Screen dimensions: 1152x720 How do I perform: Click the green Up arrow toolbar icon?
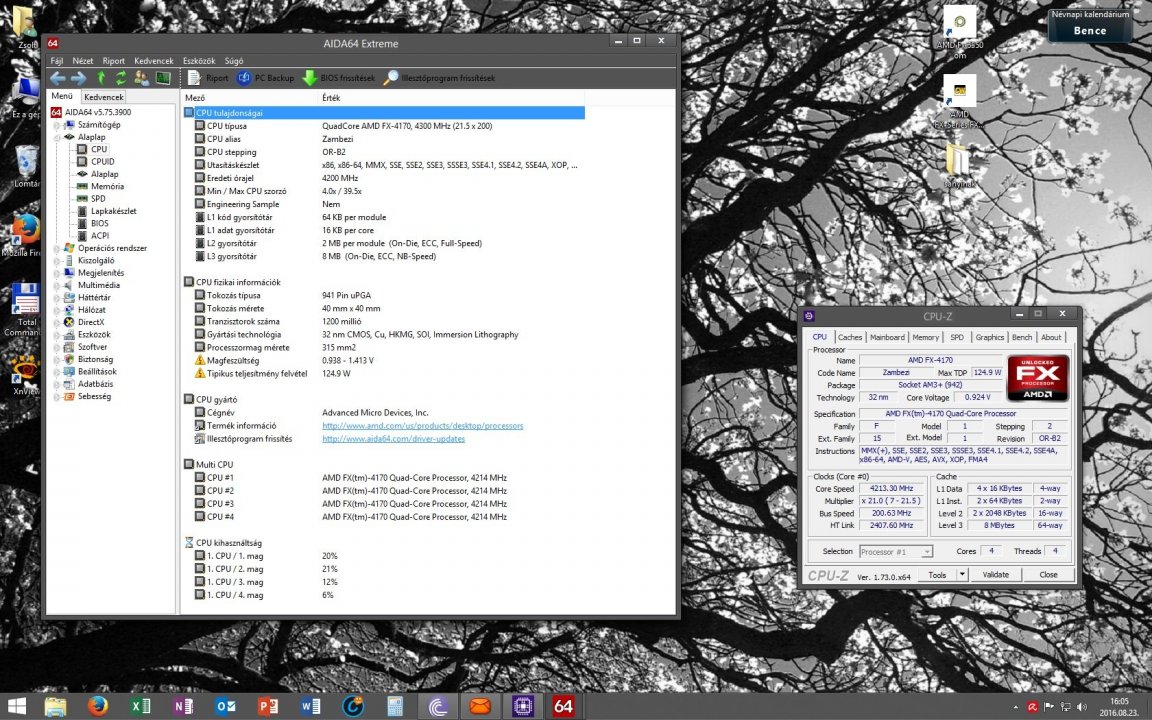(101, 78)
